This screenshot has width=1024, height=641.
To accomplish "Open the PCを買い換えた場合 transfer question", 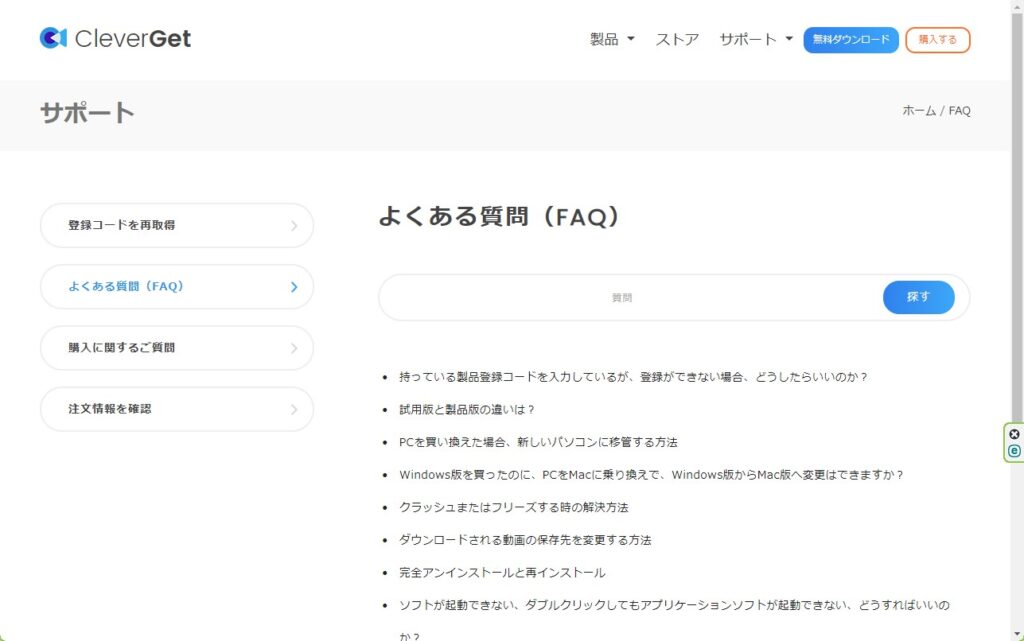I will [538, 442].
